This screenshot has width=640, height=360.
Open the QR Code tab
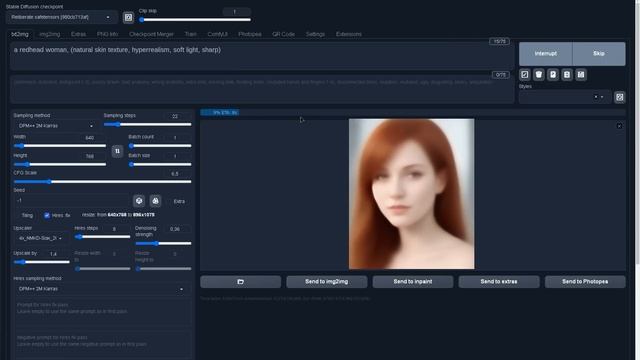(283, 34)
